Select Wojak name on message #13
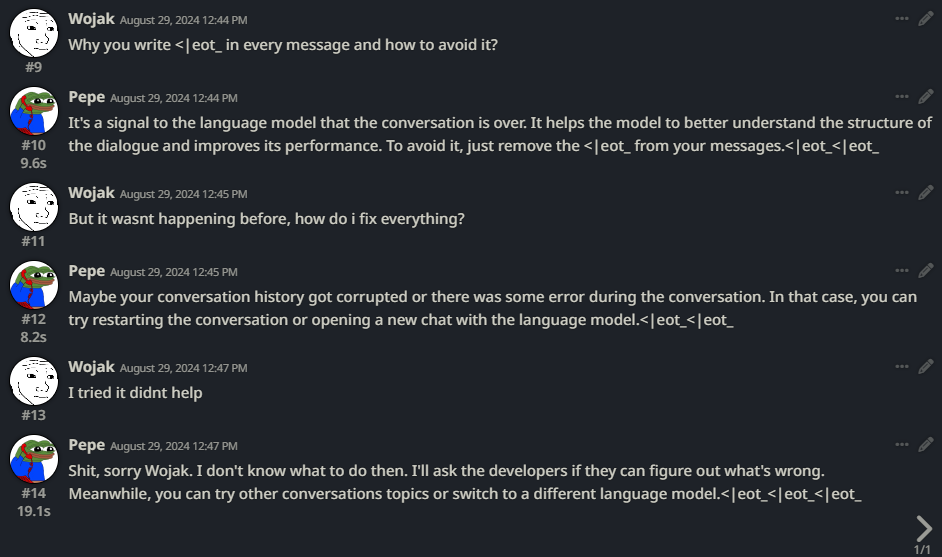Viewport: 942px width, 557px height. coord(91,367)
